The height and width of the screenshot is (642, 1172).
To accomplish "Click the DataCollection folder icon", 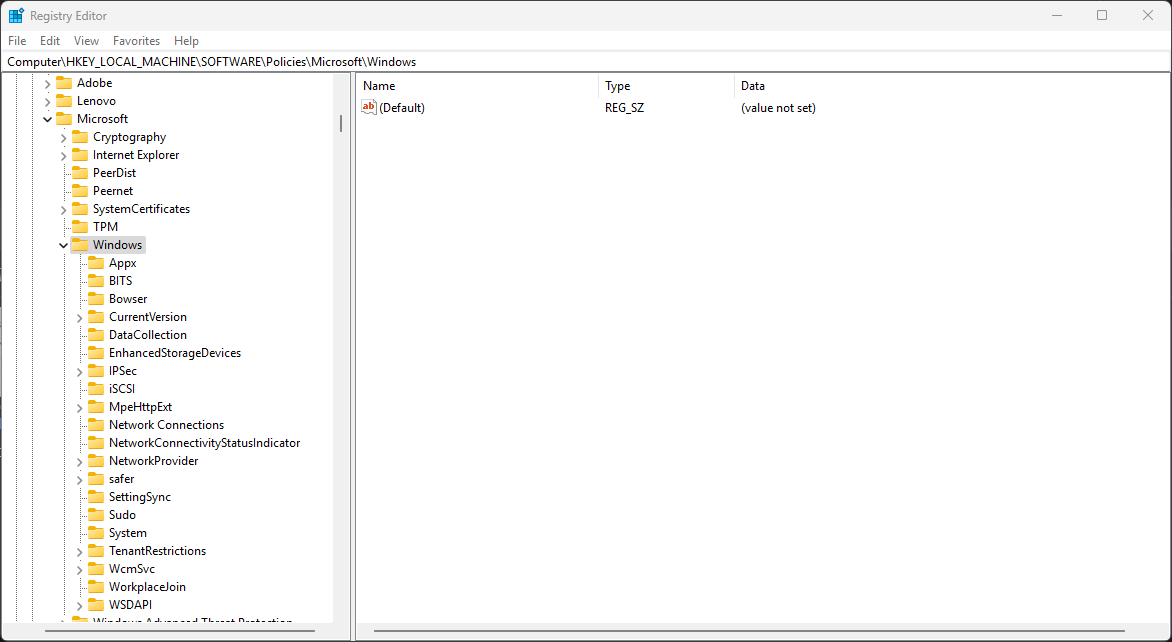I will coord(96,335).
